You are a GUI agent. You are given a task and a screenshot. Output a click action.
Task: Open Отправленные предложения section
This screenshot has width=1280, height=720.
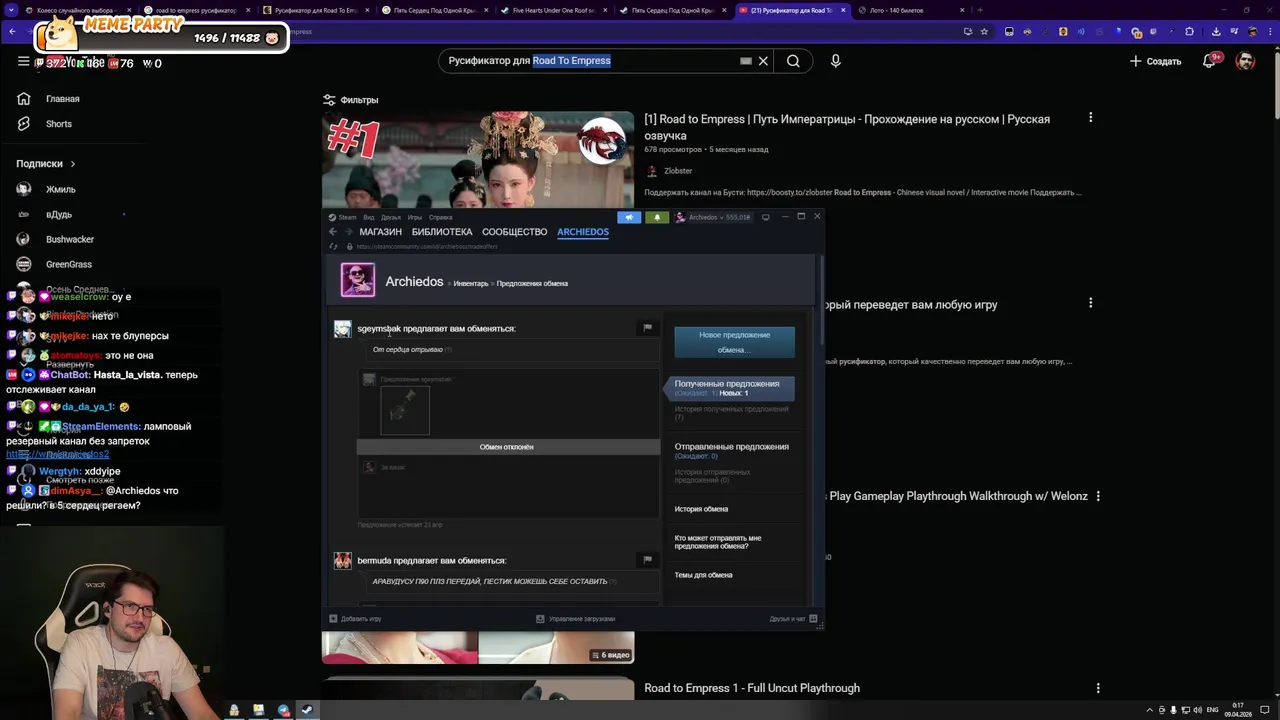tap(732, 447)
